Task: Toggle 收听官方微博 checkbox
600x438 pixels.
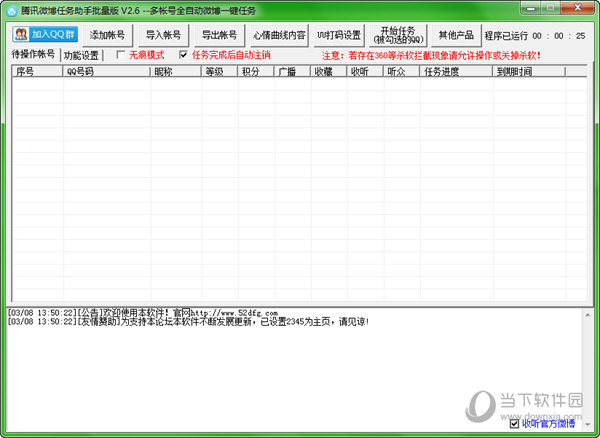Action: click(x=514, y=423)
